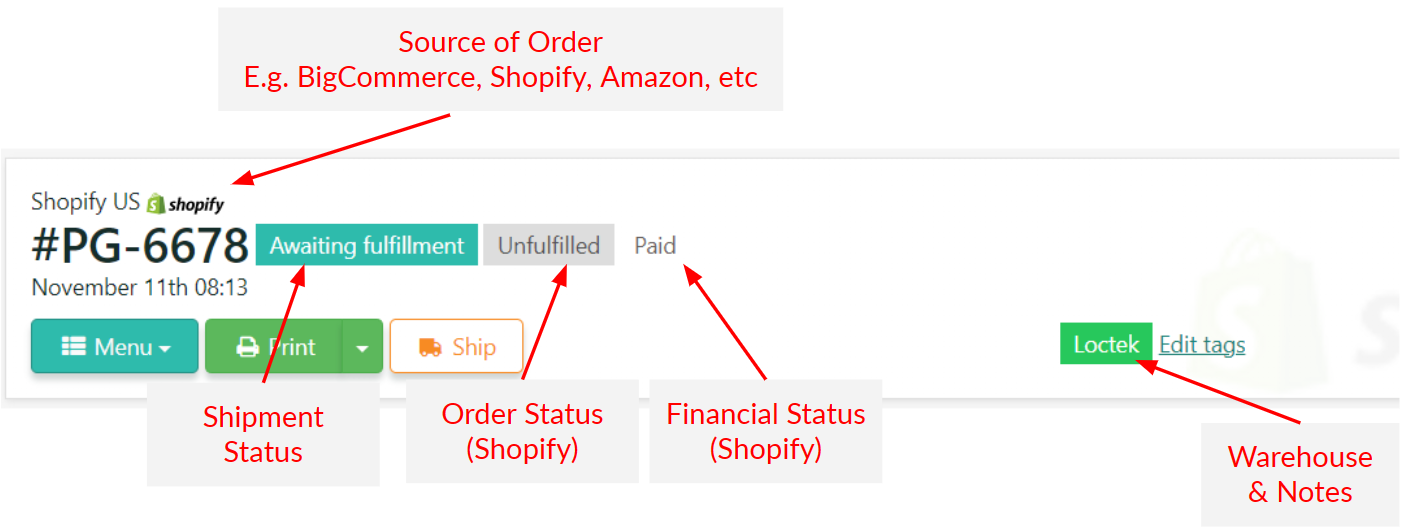Image resolution: width=1404 pixels, height=531 pixels.
Task: Click the orange truck icon on Ship
Action: [x=431, y=347]
